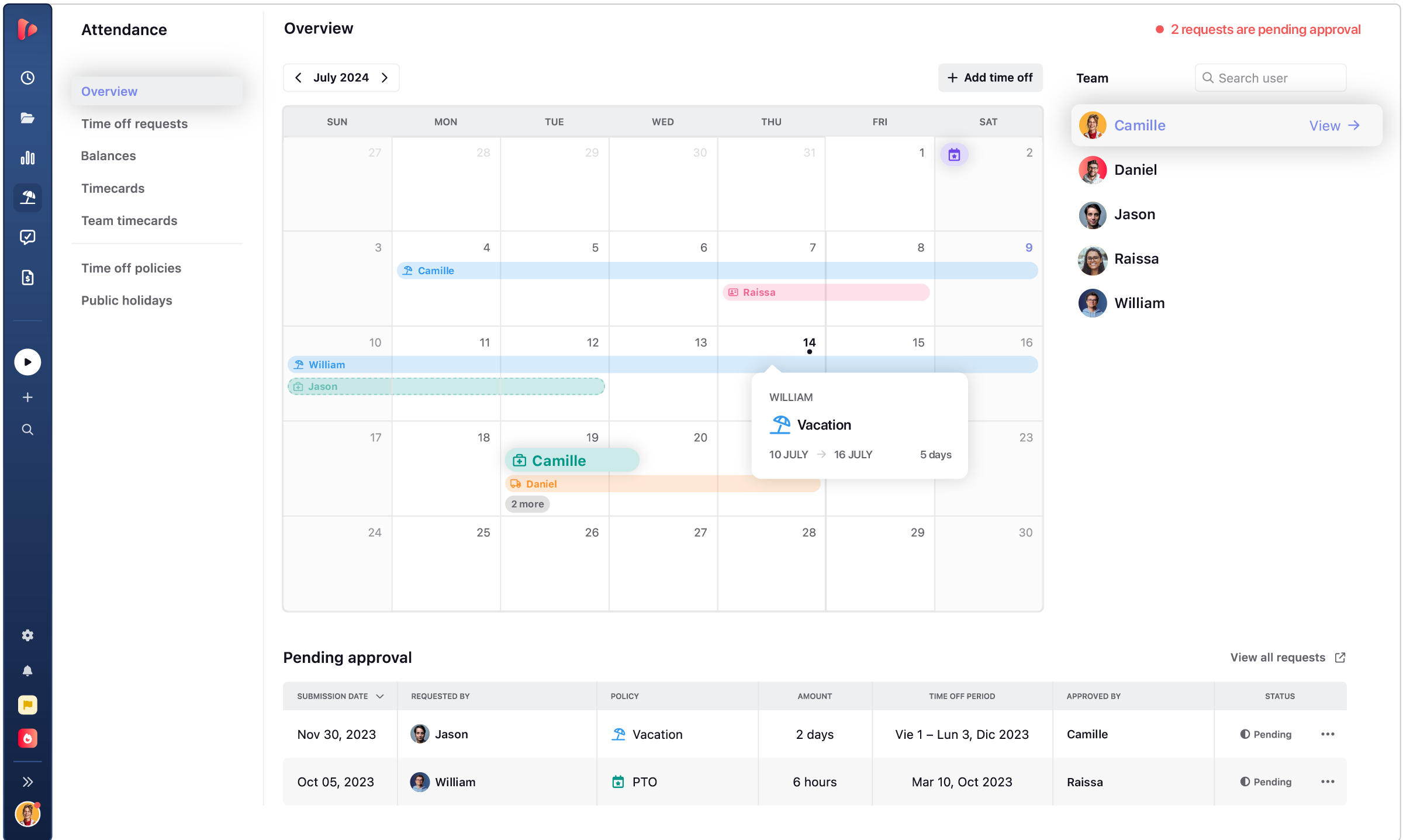Select the beach umbrella attendance icon
1403x840 pixels.
pos(27,198)
